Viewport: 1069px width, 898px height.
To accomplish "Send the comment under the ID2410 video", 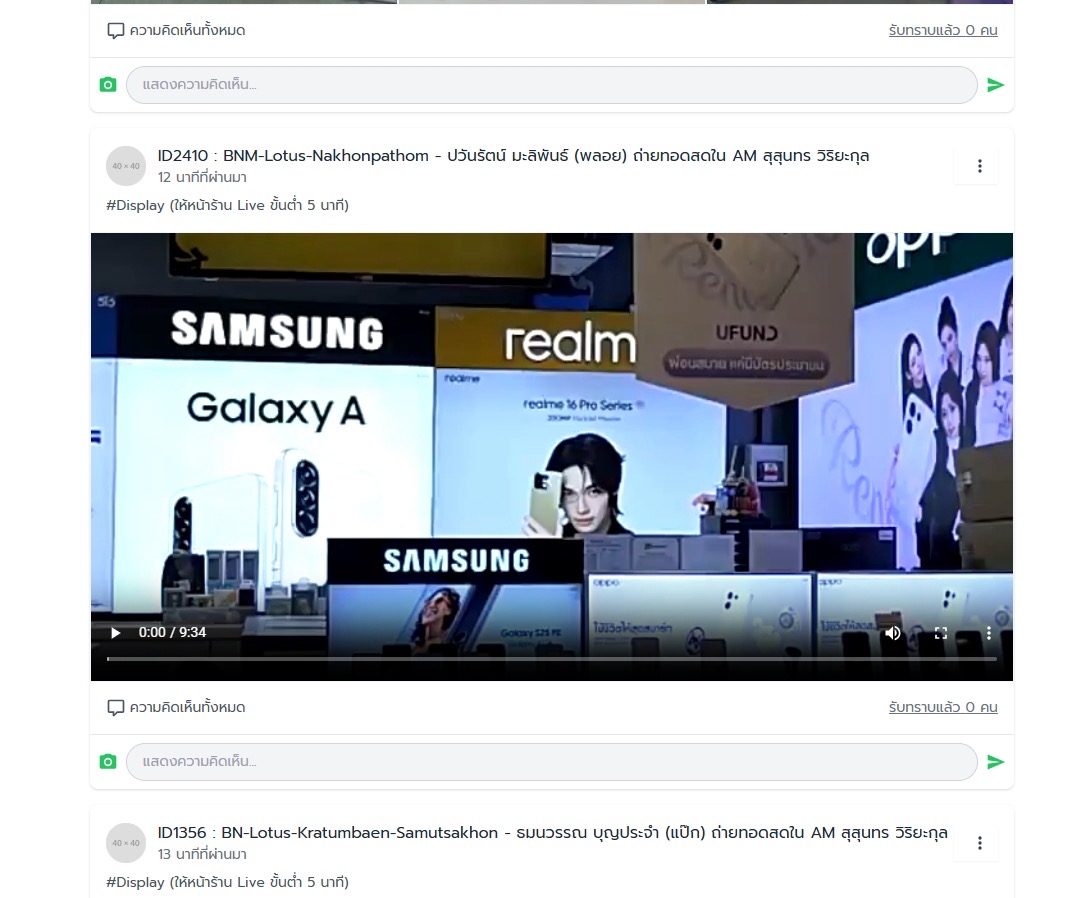I will click(x=995, y=762).
